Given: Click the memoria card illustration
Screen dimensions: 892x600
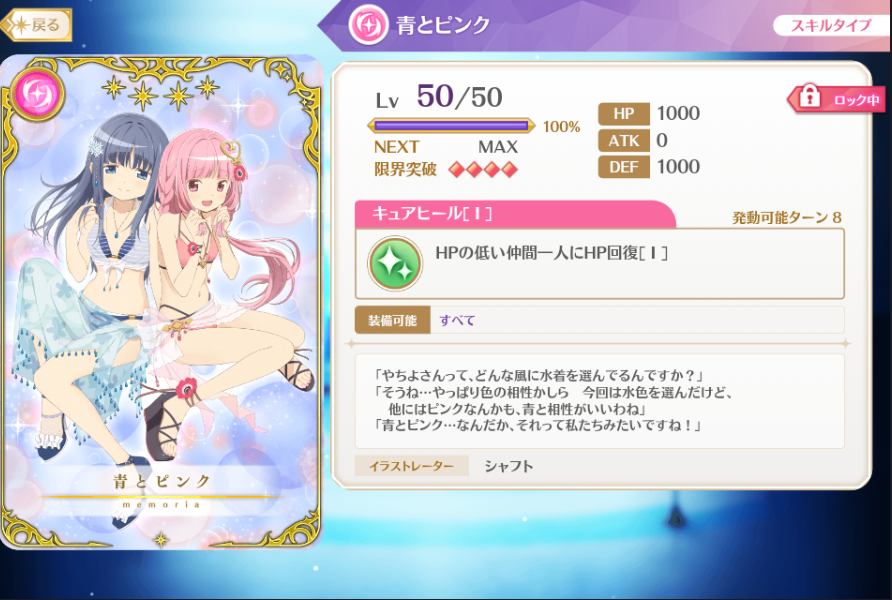Looking at the screenshot, I should [x=162, y=301].
